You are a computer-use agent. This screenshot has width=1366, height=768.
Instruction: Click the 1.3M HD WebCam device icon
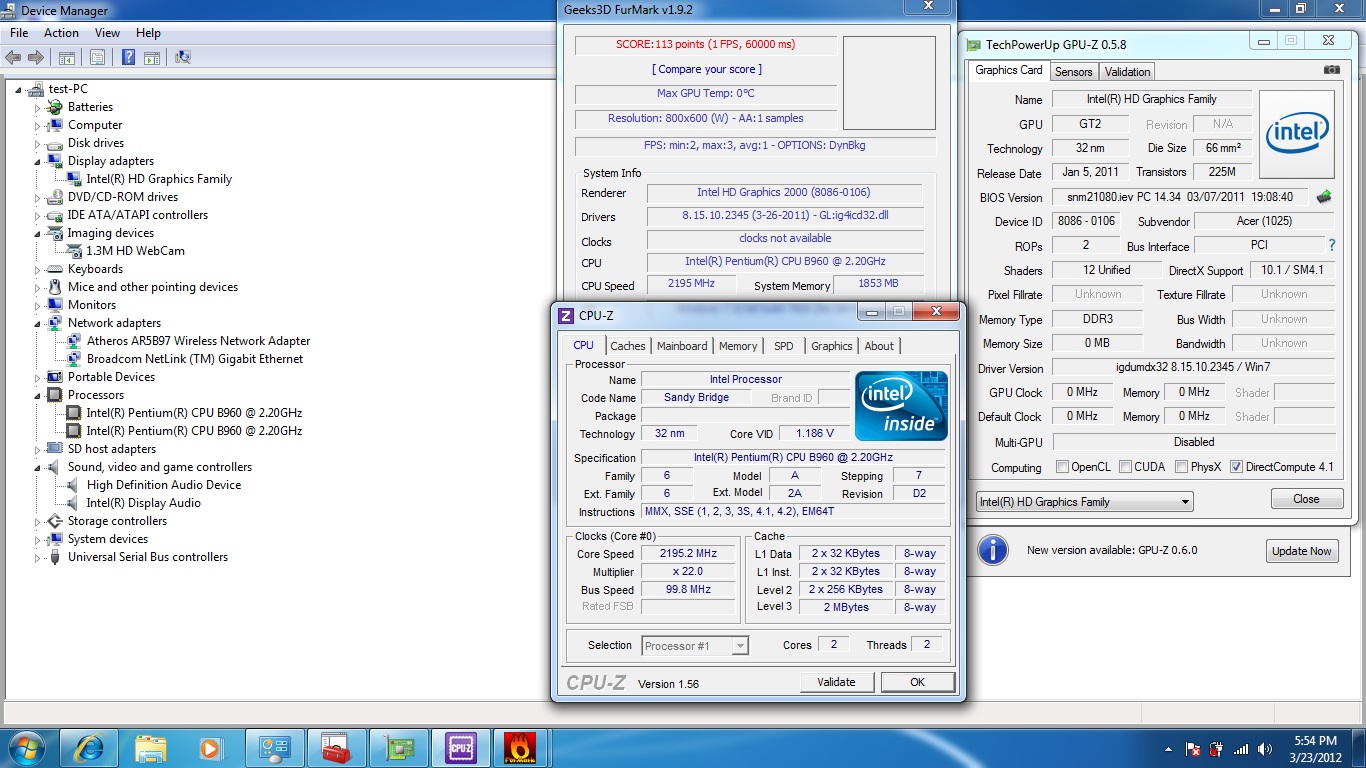pyautogui.click(x=74, y=251)
